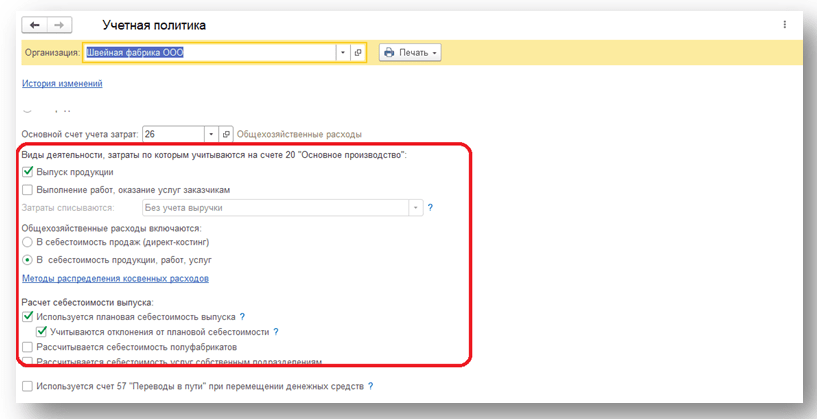Open the organization card icon beside Организация field
Viewport: 817px width, 419px height.
point(359,52)
